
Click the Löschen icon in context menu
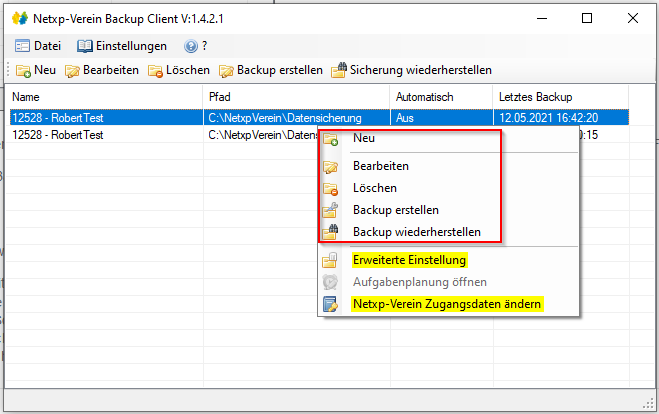(330, 189)
